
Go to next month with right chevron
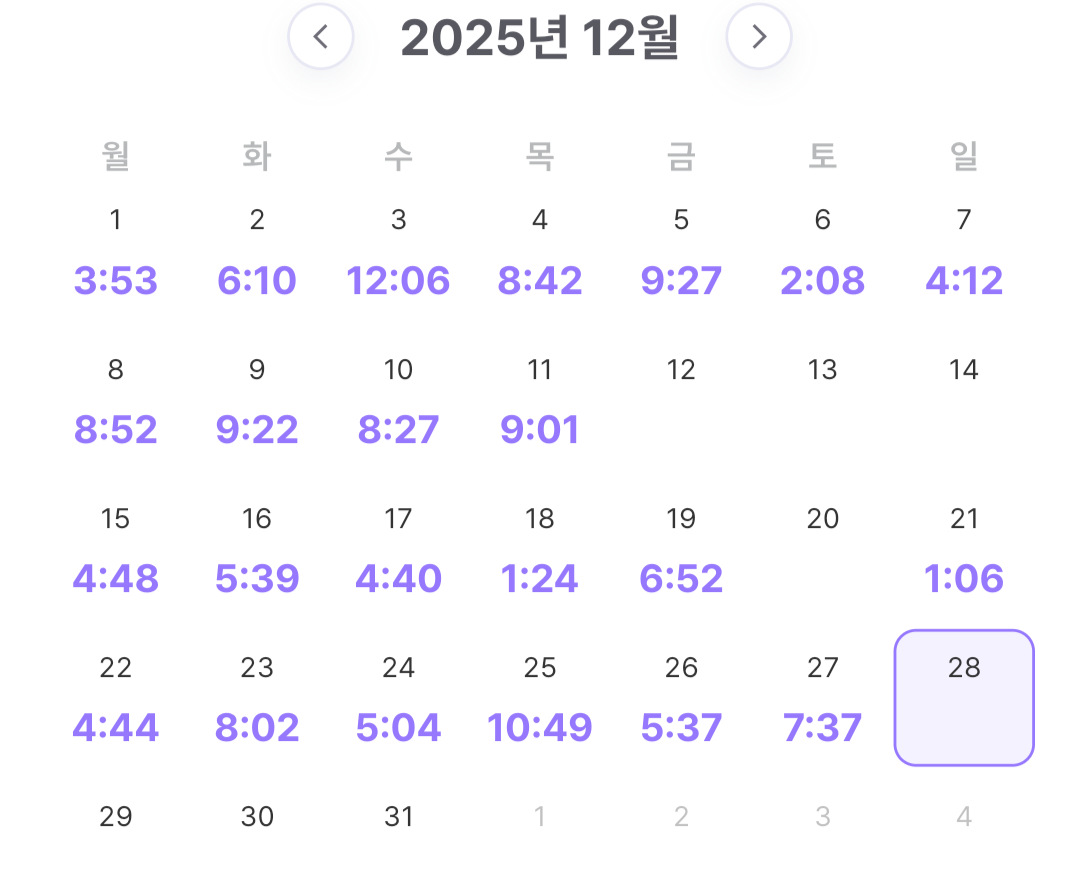(x=759, y=37)
